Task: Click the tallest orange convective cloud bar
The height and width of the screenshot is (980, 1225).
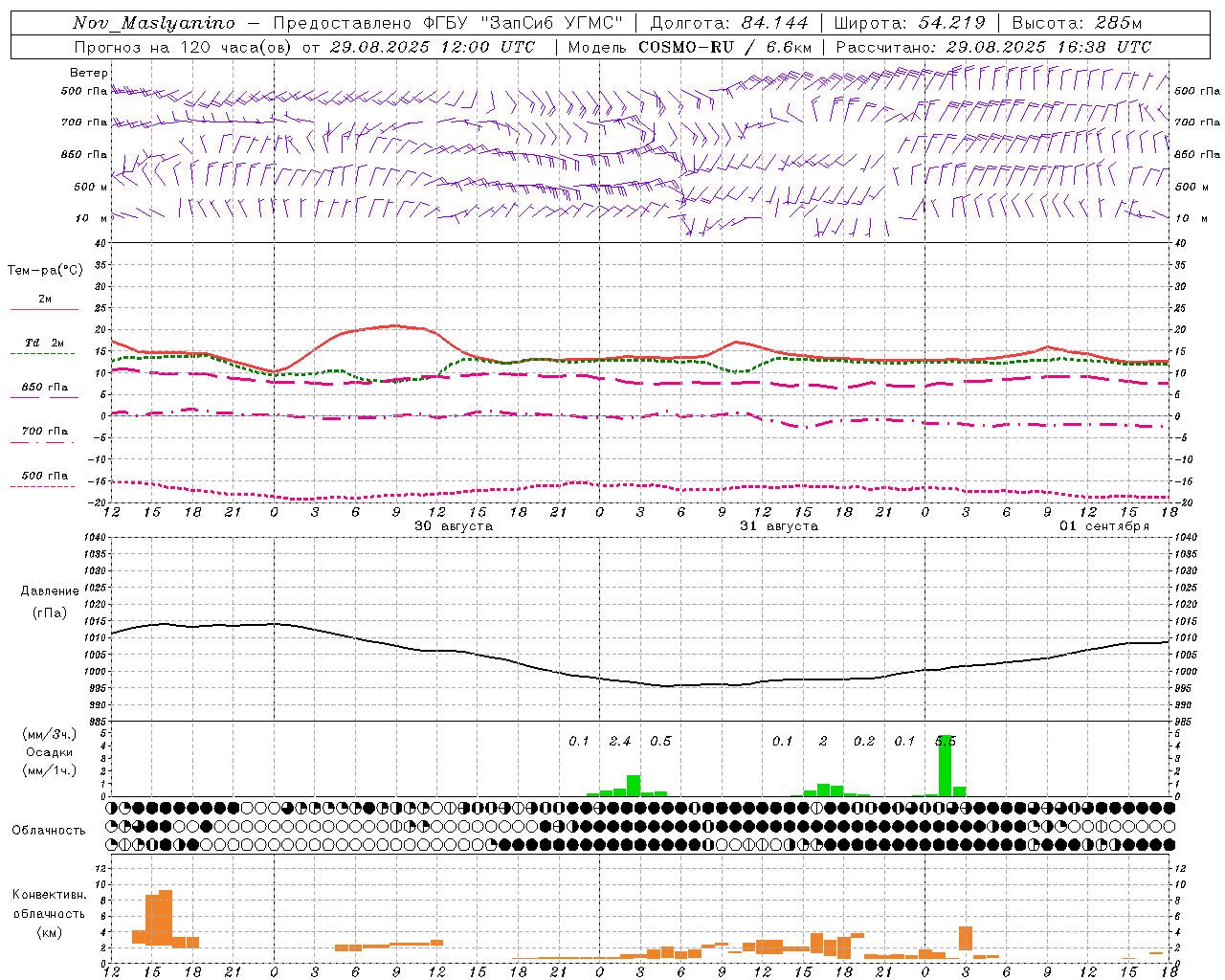Action: [x=166, y=918]
